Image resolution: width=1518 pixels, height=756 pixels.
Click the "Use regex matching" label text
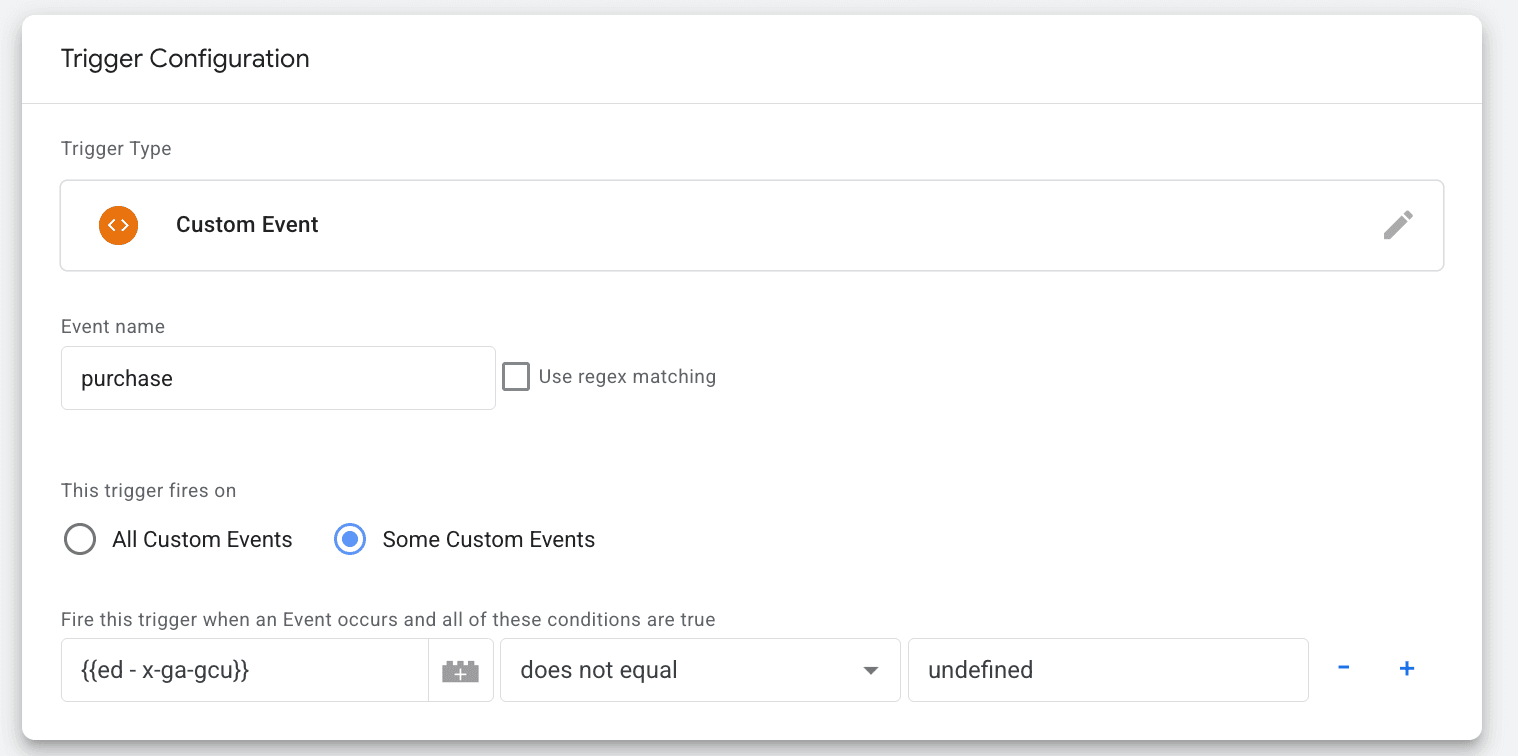click(x=627, y=377)
